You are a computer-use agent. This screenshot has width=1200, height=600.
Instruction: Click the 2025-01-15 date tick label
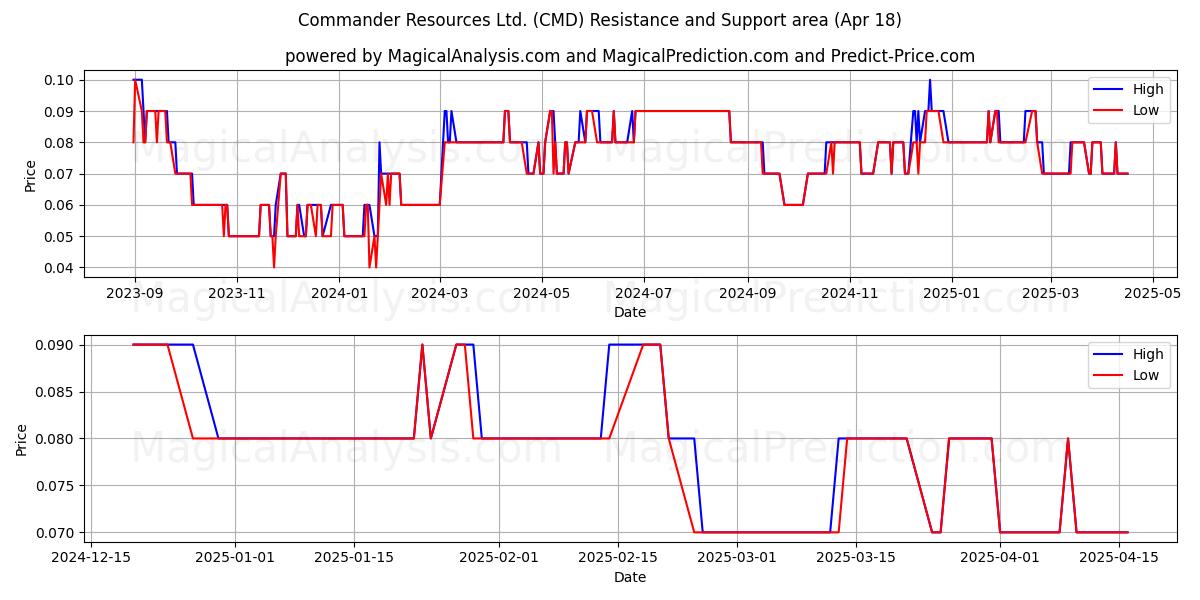354,558
